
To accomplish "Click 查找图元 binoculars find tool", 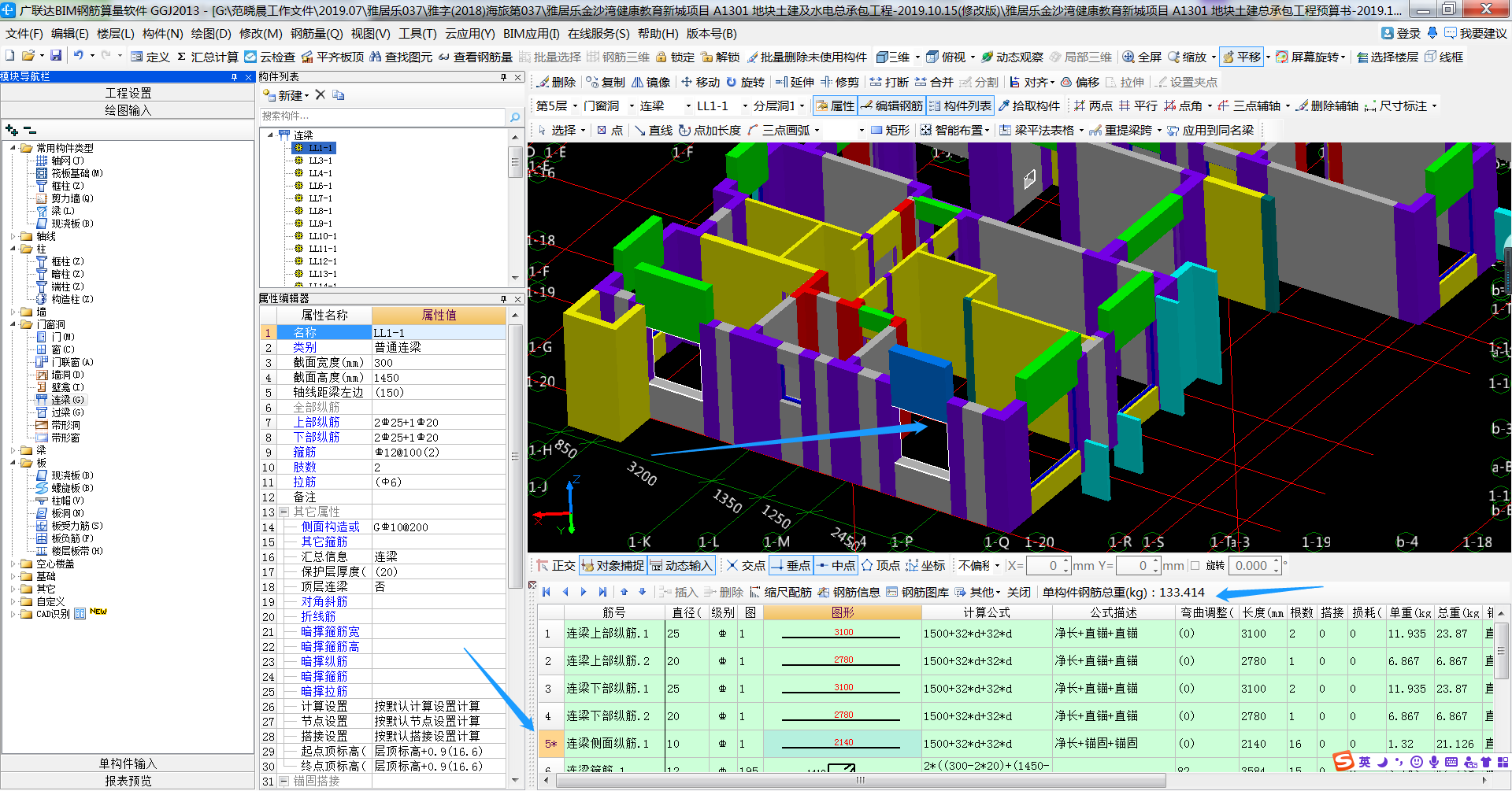I will (x=401, y=57).
